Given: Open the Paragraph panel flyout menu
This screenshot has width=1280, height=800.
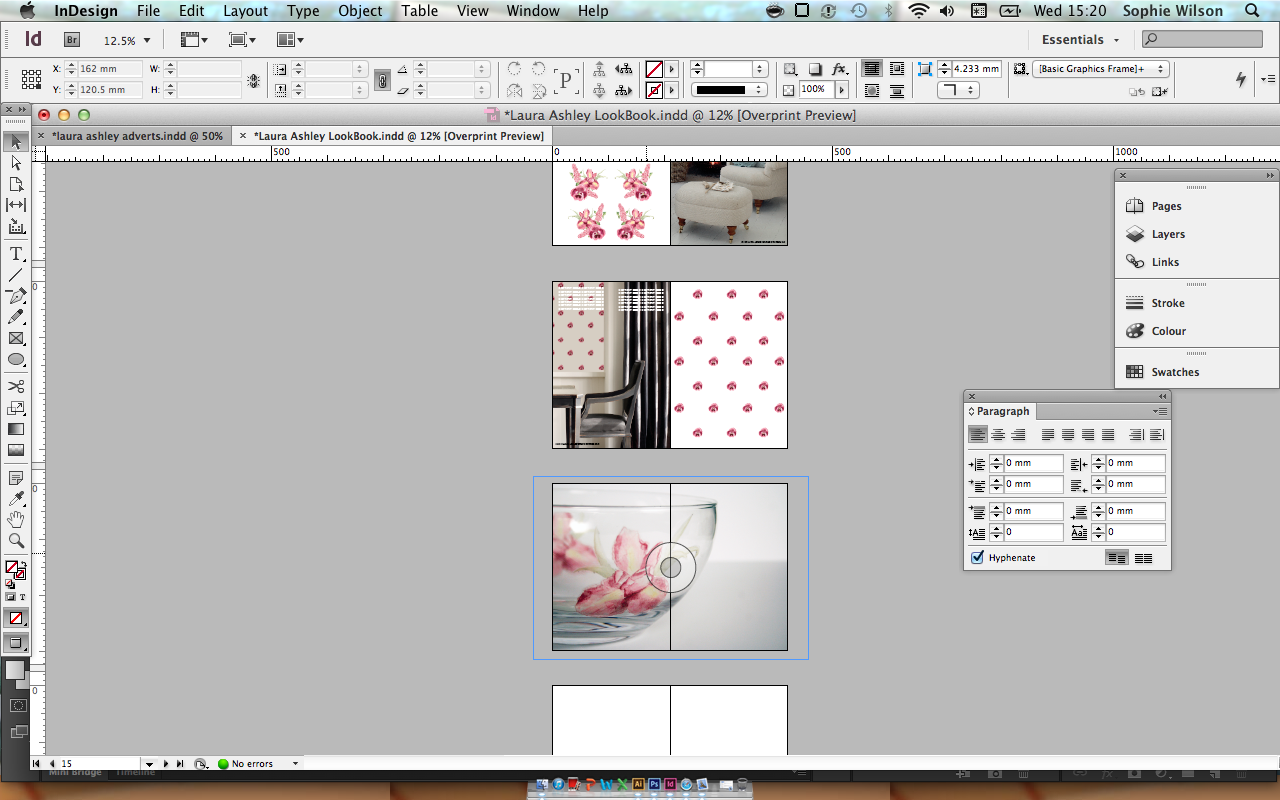Looking at the screenshot, I should pos(1160,411).
